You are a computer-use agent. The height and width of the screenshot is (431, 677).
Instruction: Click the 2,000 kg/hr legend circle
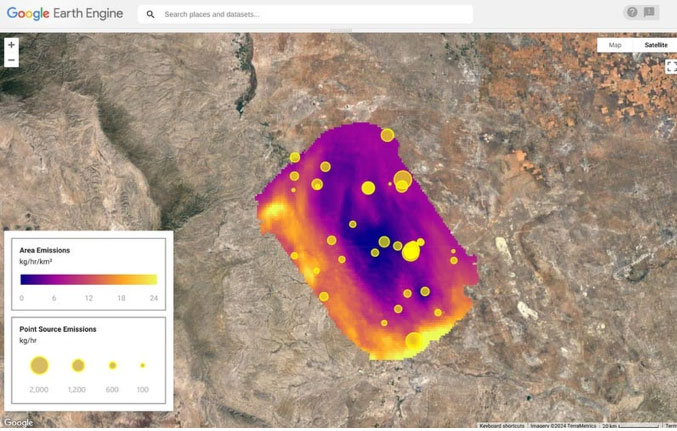[39, 365]
